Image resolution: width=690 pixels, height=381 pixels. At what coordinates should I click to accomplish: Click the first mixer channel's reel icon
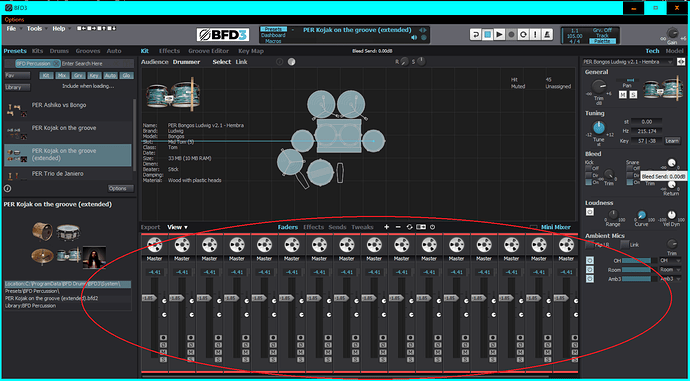(154, 245)
